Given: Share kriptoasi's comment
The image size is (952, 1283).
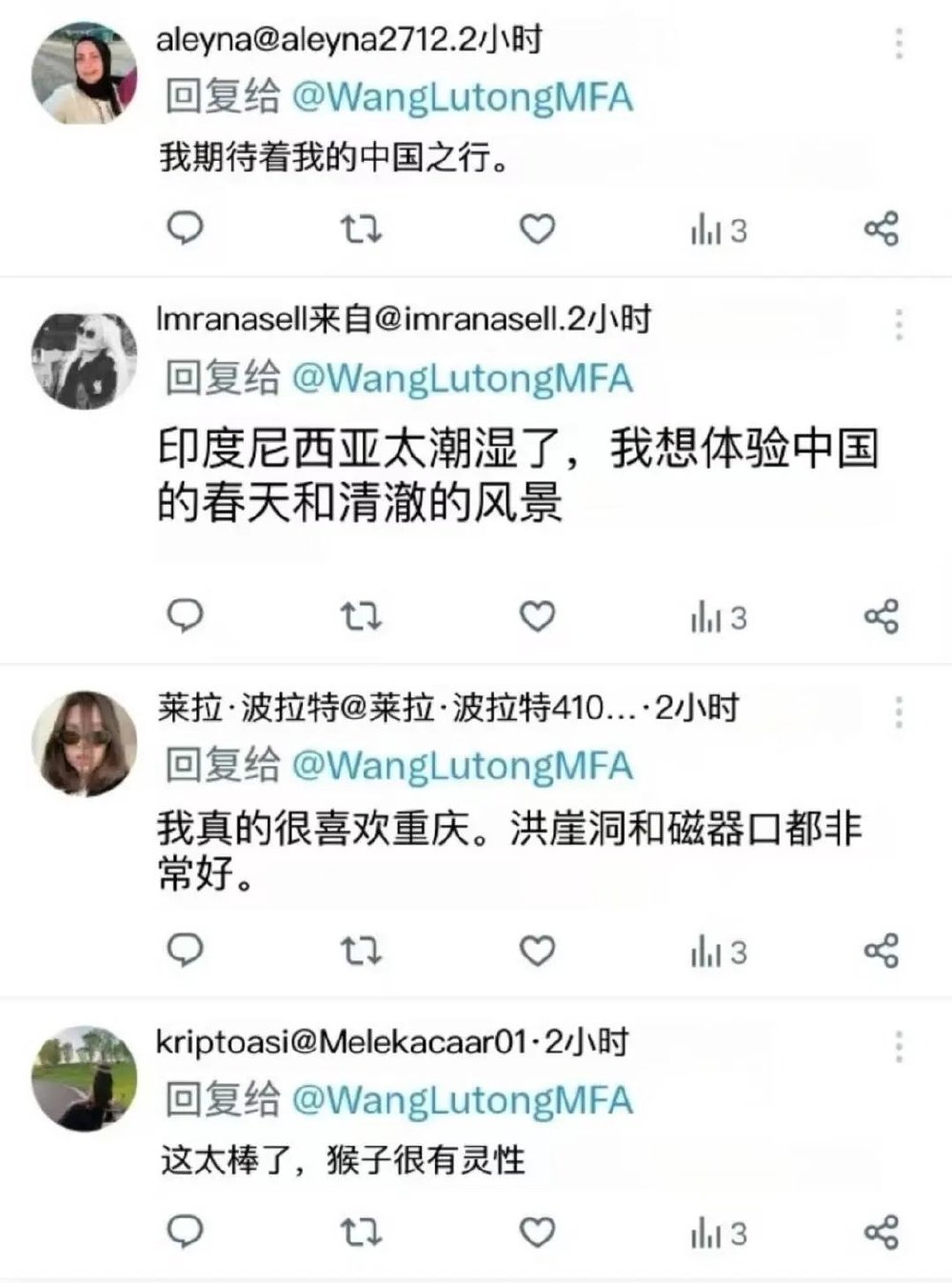Looking at the screenshot, I should 881,1233.
